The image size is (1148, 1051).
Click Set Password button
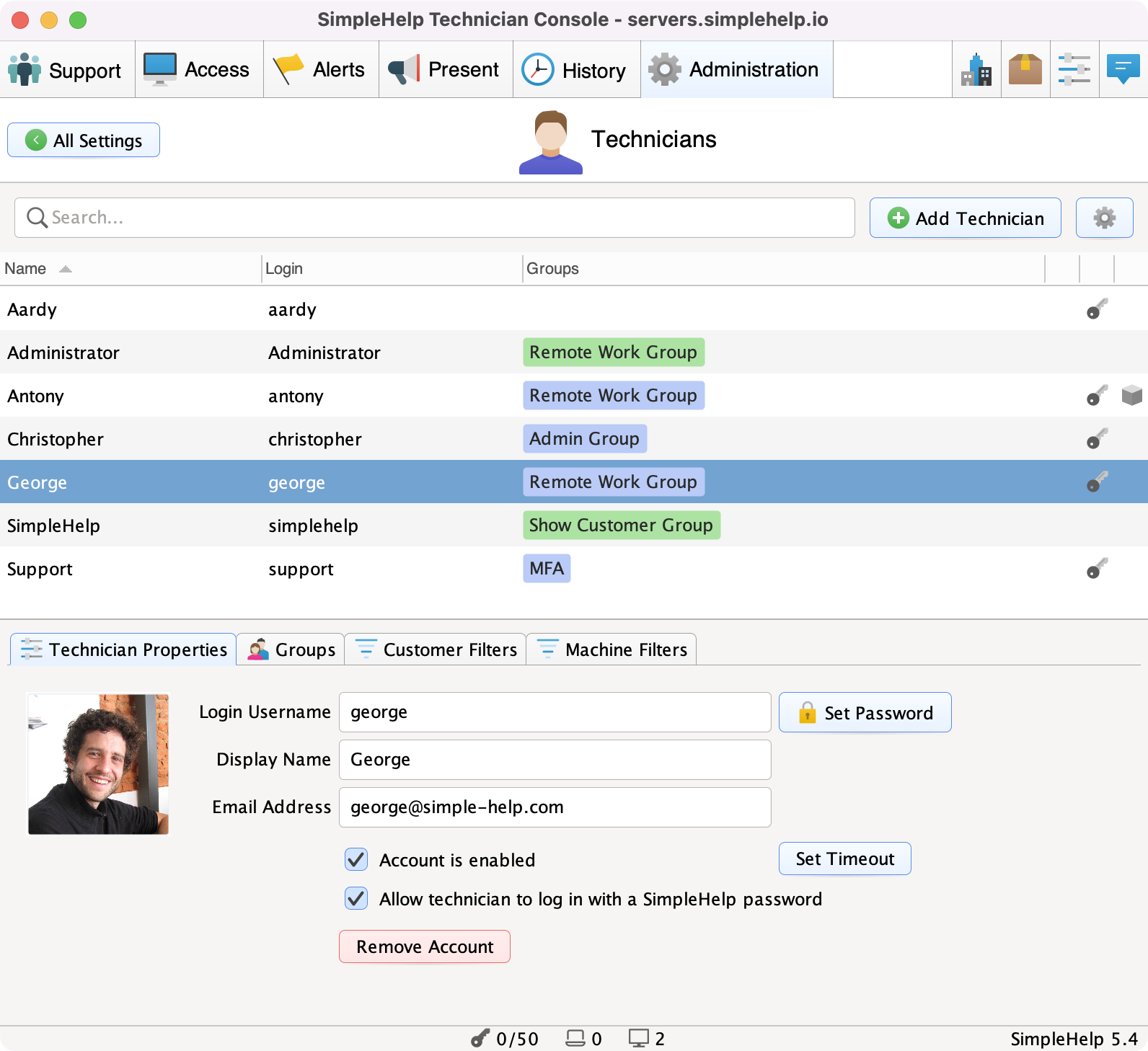click(x=865, y=712)
